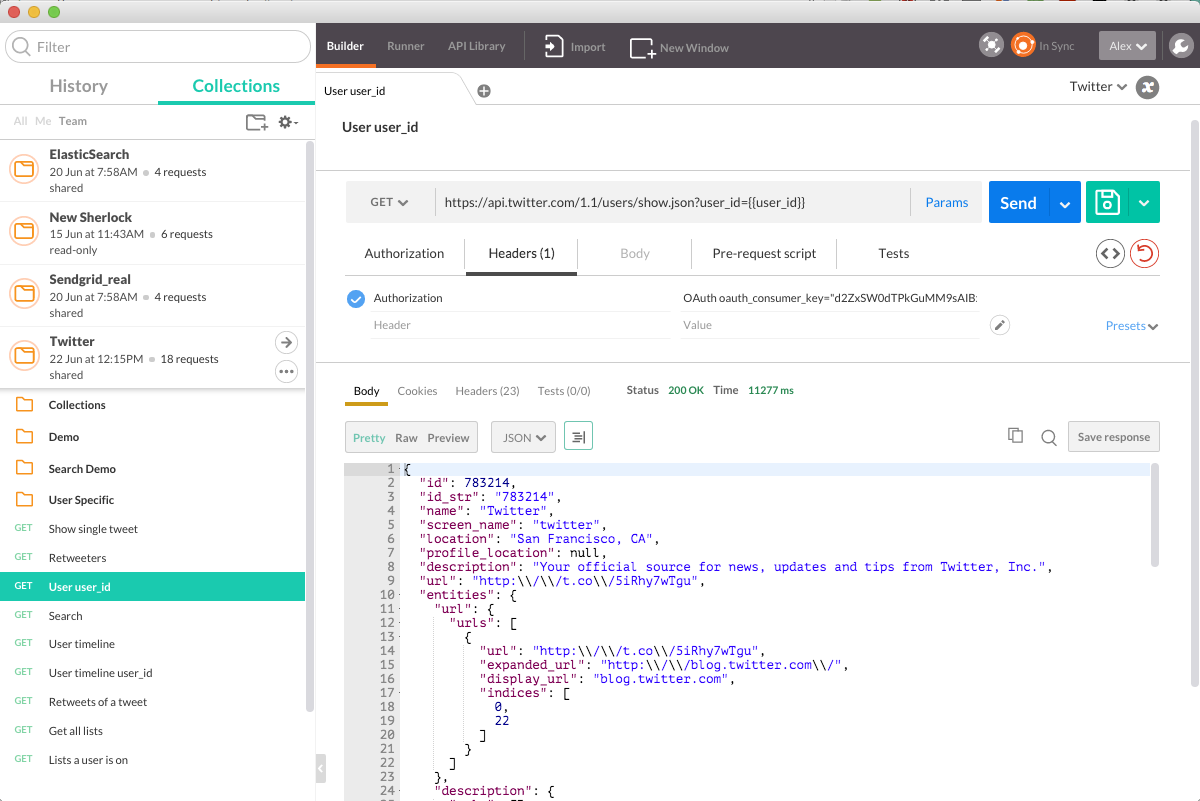Open the request Authorization tab
1200x801 pixels.
(404, 254)
